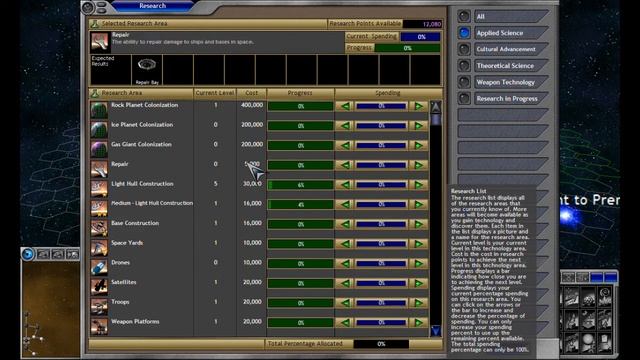The height and width of the screenshot is (360, 640).
Task: Select the Satellites icon
Action: click(x=99, y=287)
